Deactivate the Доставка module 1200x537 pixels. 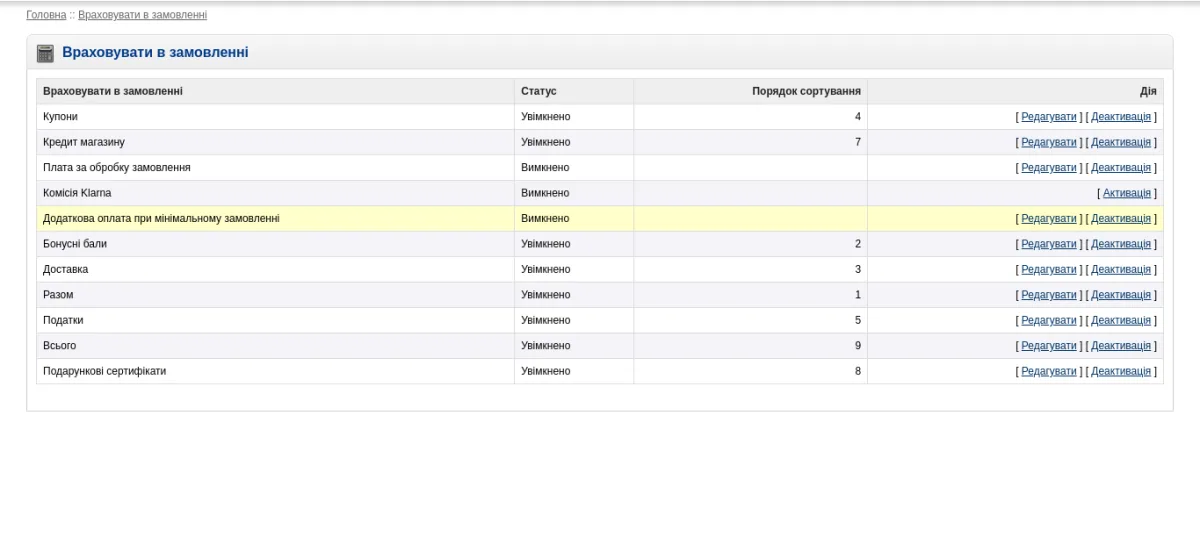(1121, 269)
